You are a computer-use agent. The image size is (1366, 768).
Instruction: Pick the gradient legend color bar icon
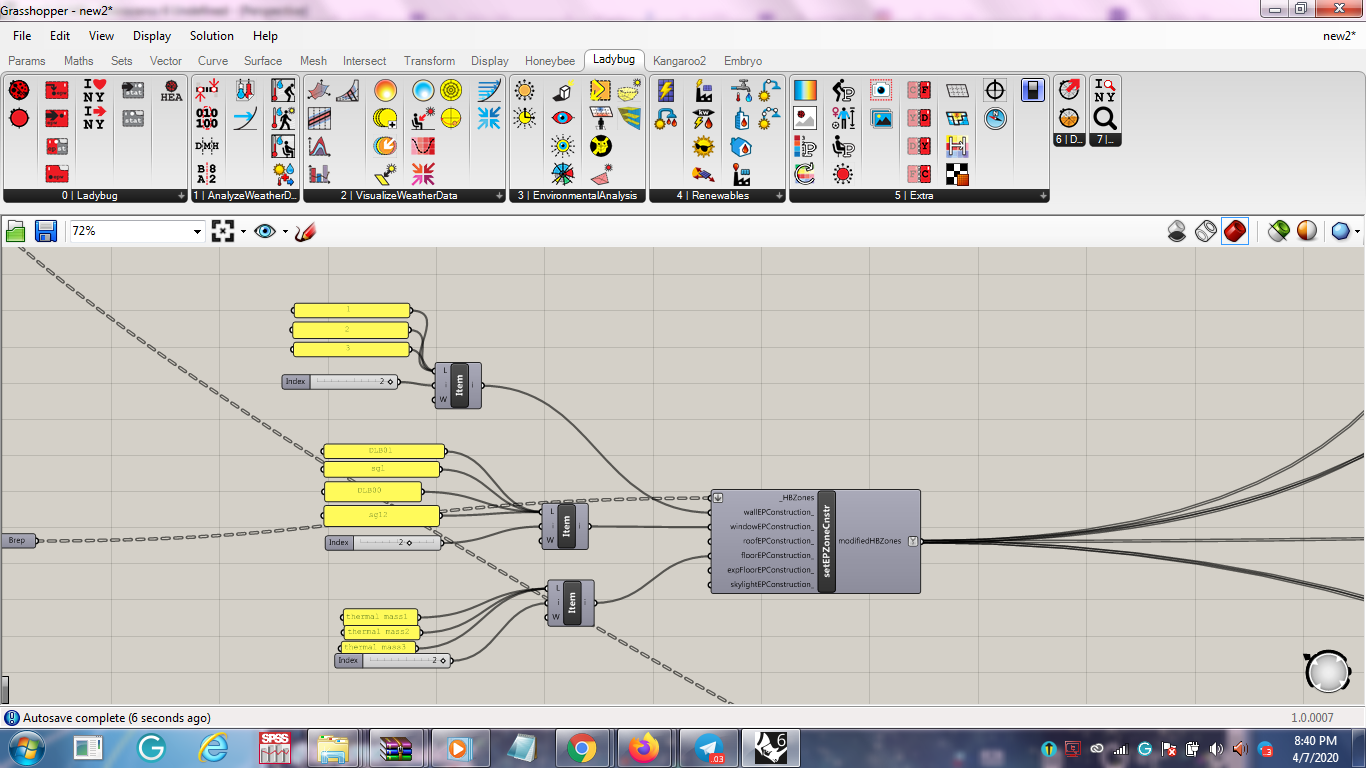[x=805, y=91]
